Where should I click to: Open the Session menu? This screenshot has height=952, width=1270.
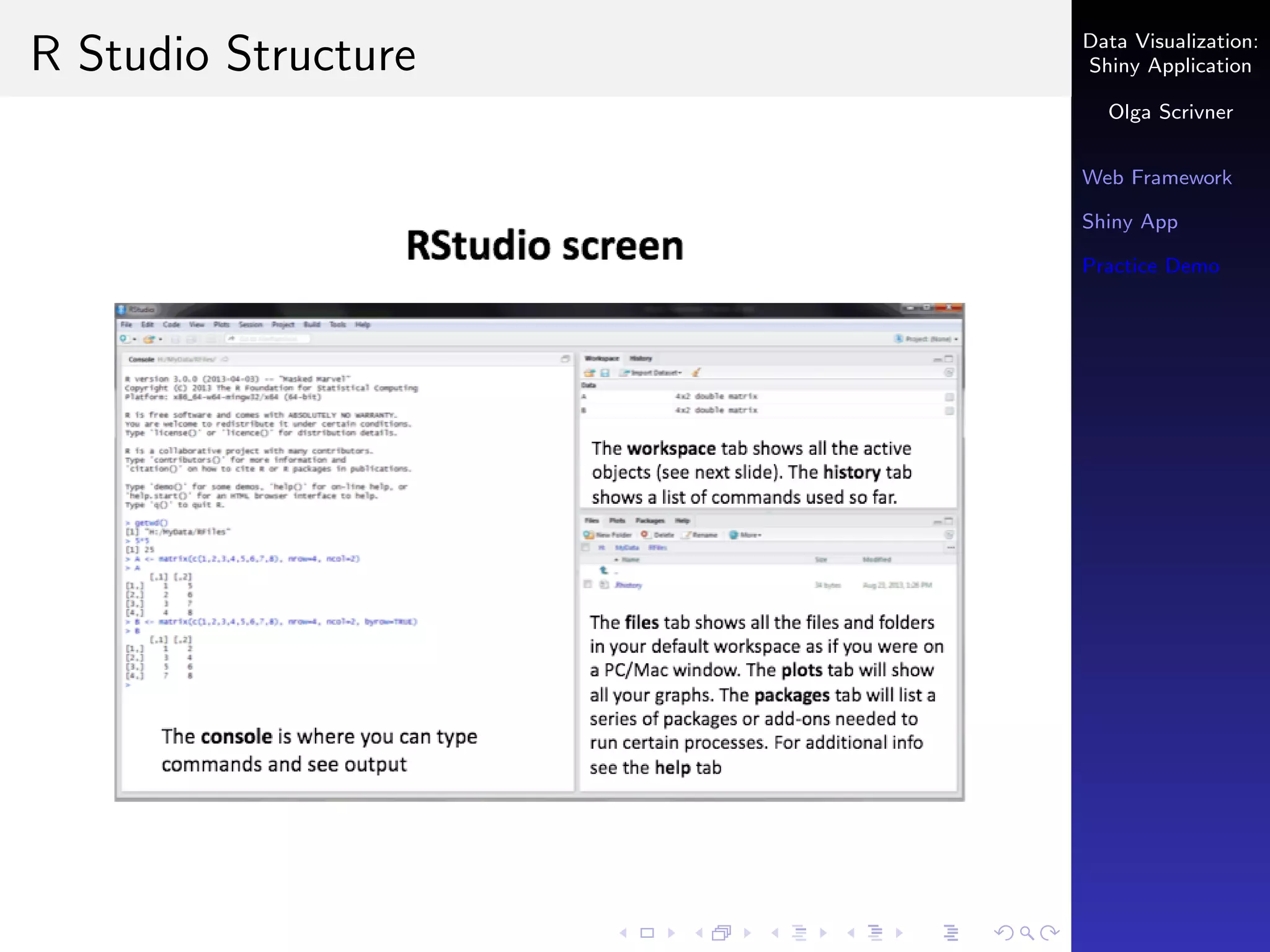tap(251, 325)
